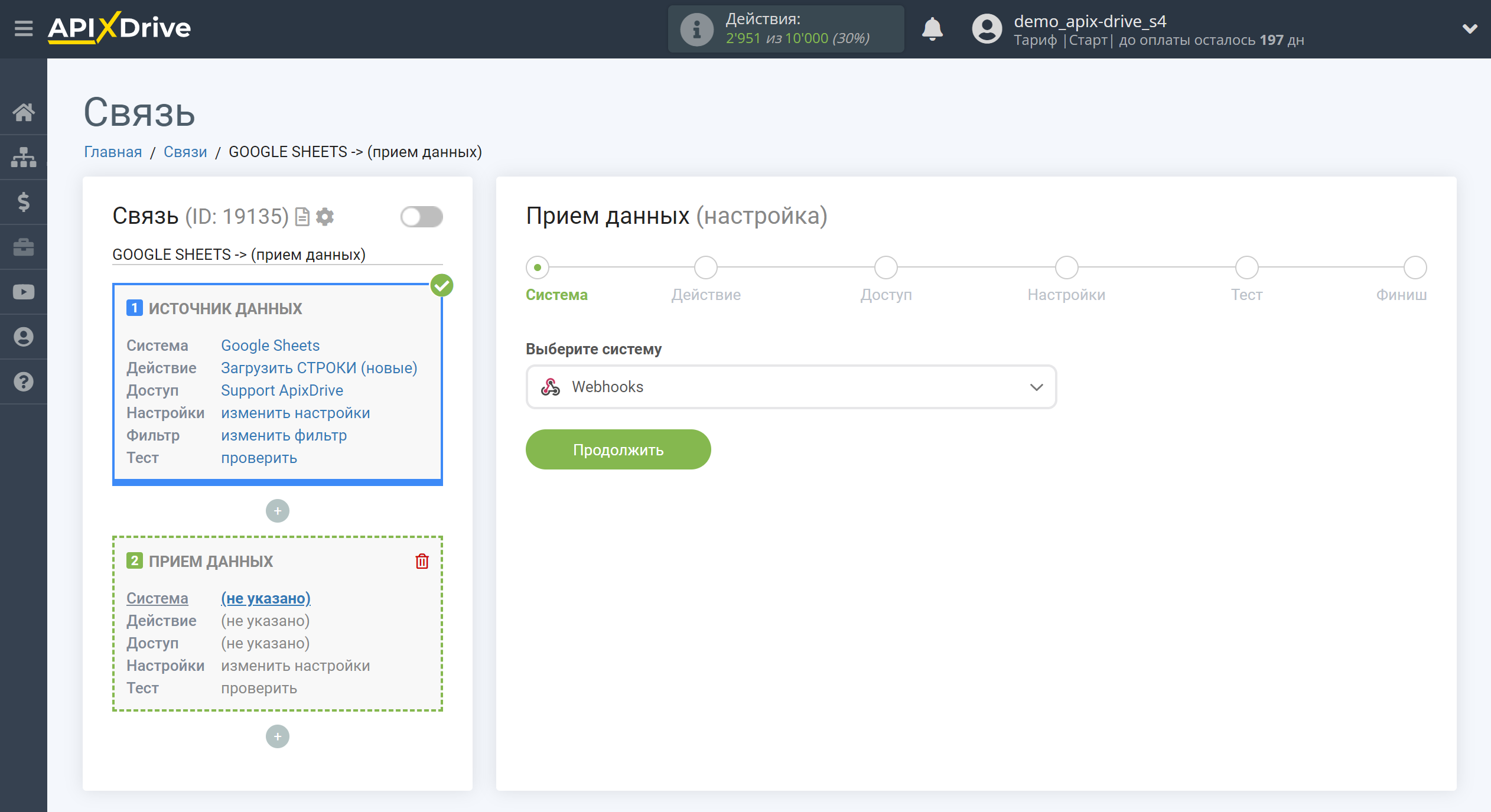Viewport: 1491px width, 812px height.
Task: Open profile icon in sidebar
Action: point(24,337)
